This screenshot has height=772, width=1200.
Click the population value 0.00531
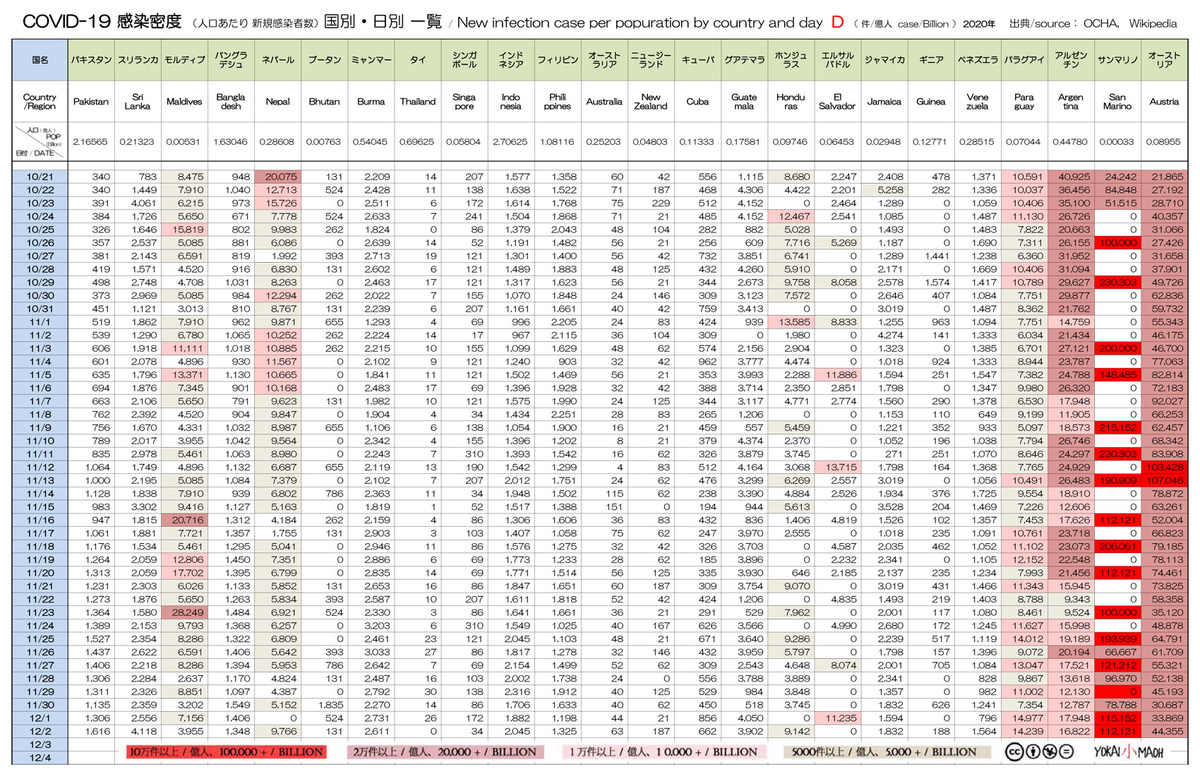pos(184,143)
